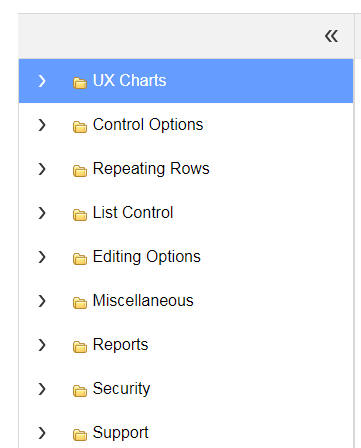Expand the Support chevron arrow
361x448 pixels.
pyautogui.click(x=42, y=433)
